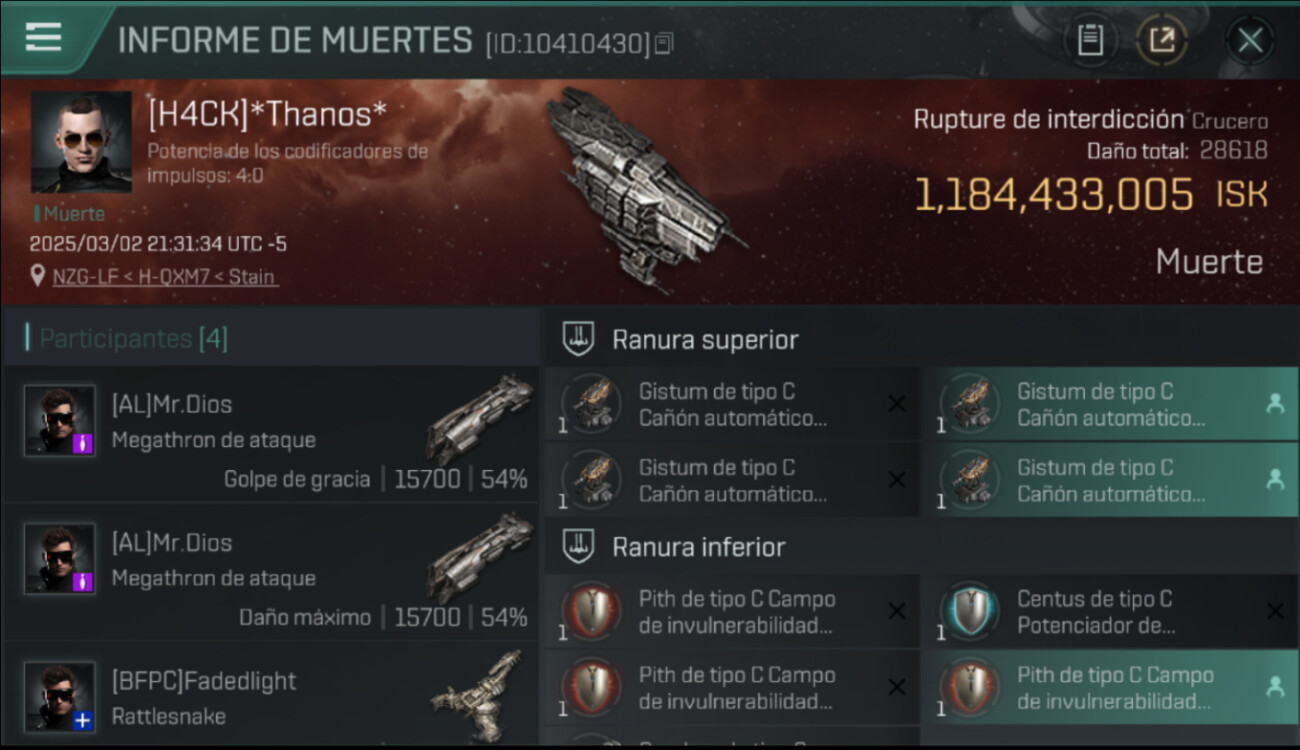
Task: Collapse the Ranura inferior section
Action: 921,547
